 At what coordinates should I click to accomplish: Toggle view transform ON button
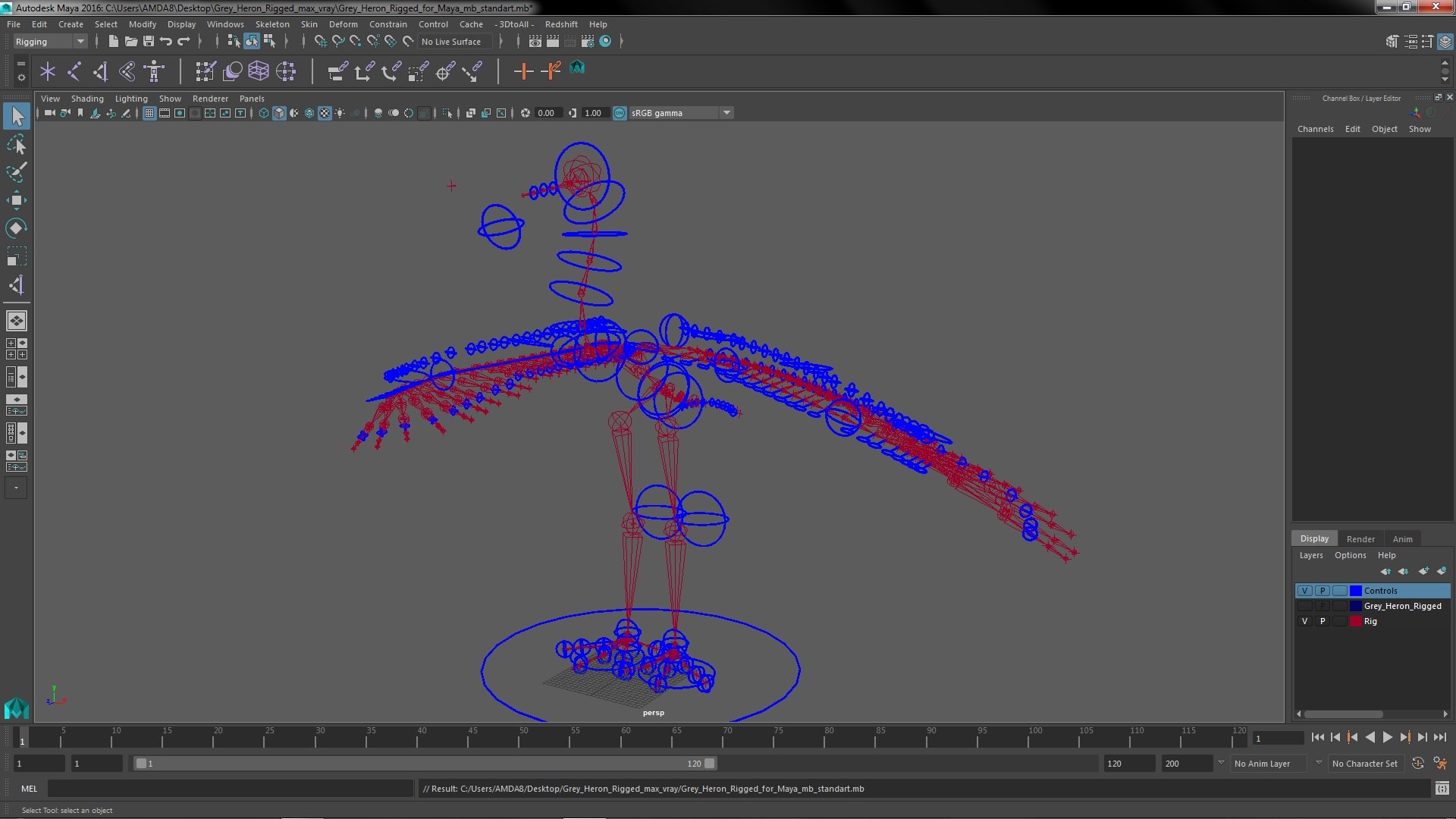620,113
